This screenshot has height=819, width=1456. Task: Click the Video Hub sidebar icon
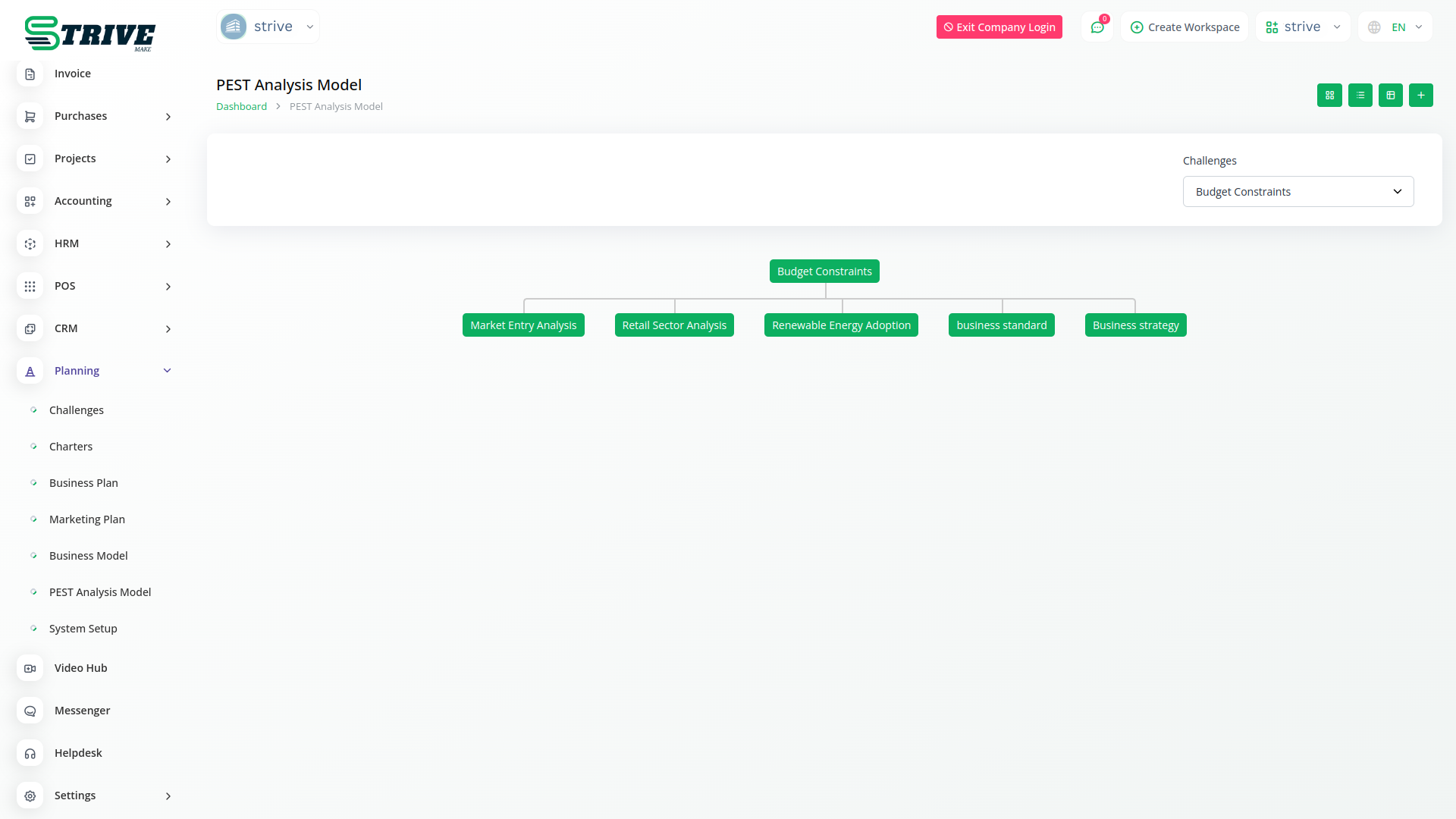(30, 668)
